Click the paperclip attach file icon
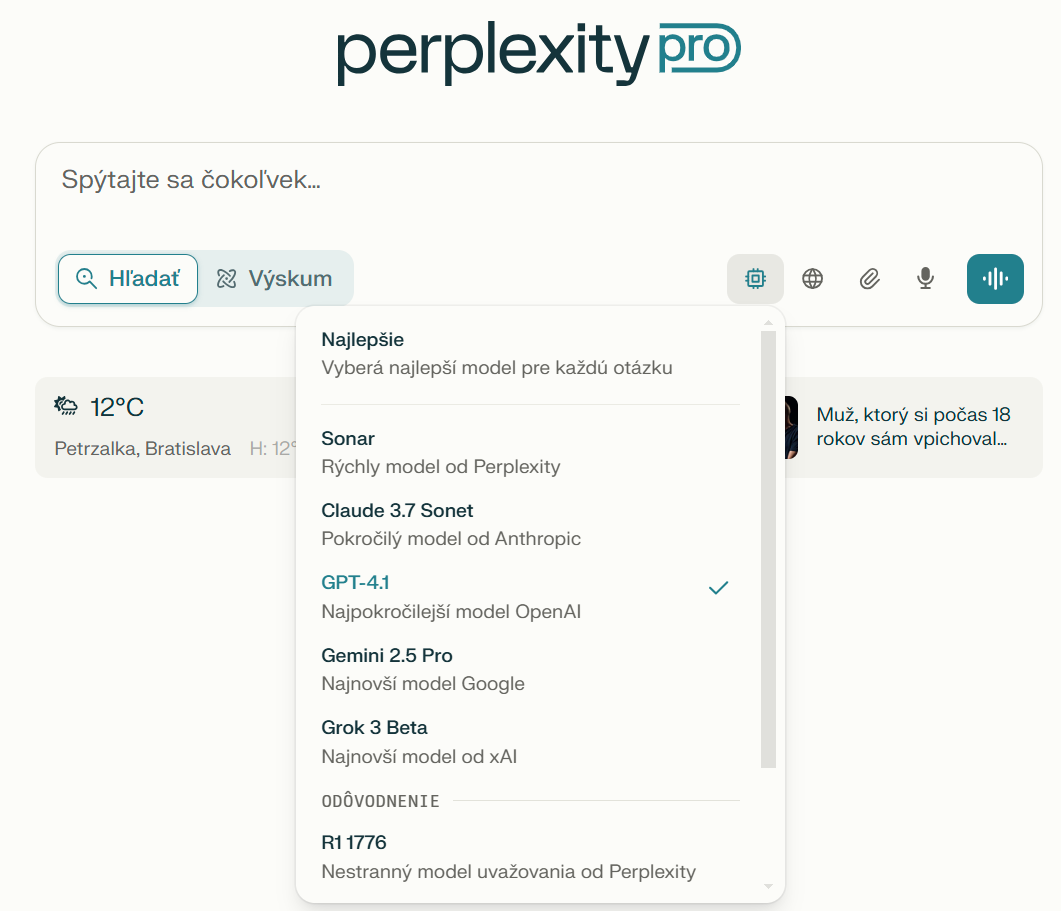 [869, 279]
